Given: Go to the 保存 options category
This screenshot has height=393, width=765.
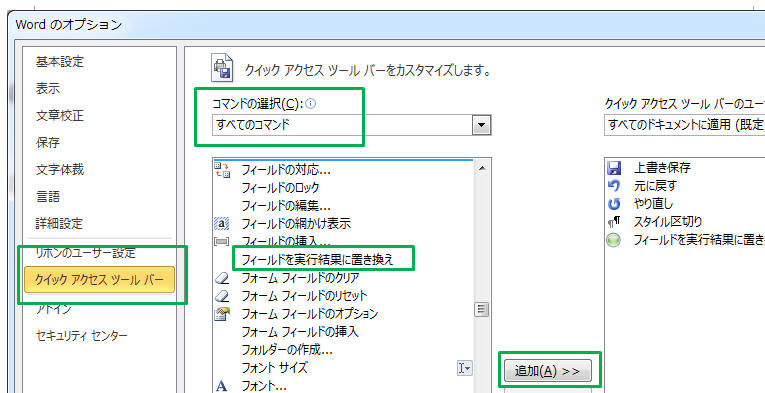Looking at the screenshot, I should (48, 142).
